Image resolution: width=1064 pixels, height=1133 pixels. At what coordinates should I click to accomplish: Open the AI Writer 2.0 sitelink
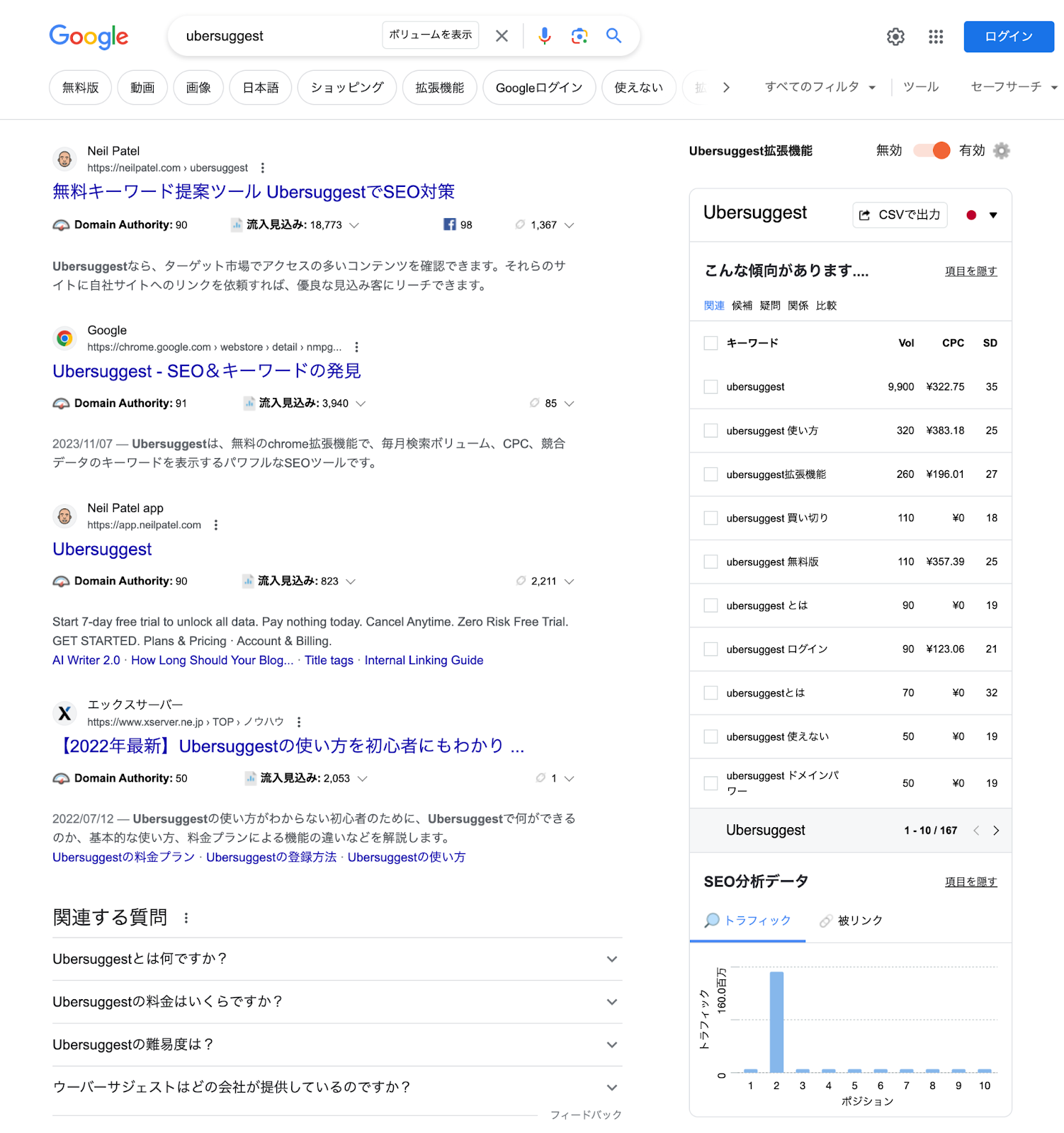click(86, 660)
